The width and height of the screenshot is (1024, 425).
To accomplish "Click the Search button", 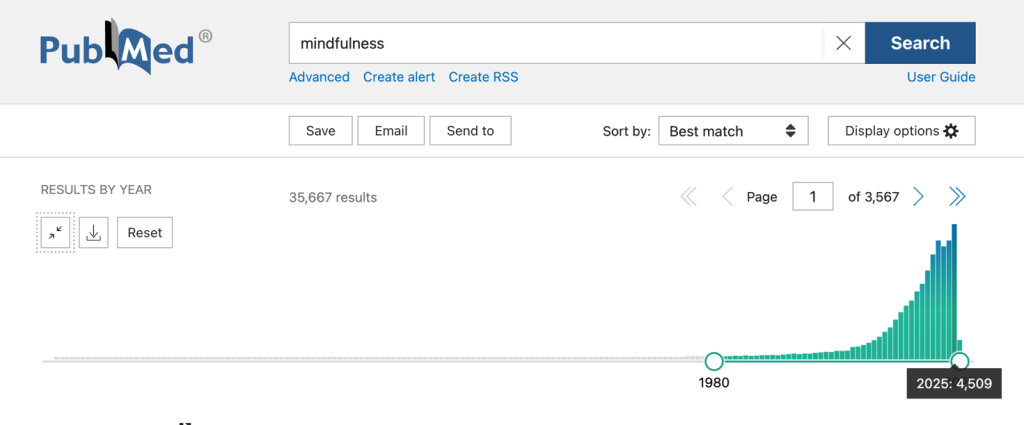I will tap(920, 43).
